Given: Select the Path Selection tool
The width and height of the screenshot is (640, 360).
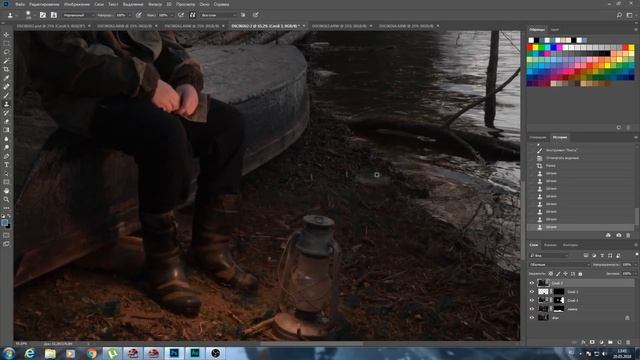Looking at the screenshot, I should click(6, 173).
